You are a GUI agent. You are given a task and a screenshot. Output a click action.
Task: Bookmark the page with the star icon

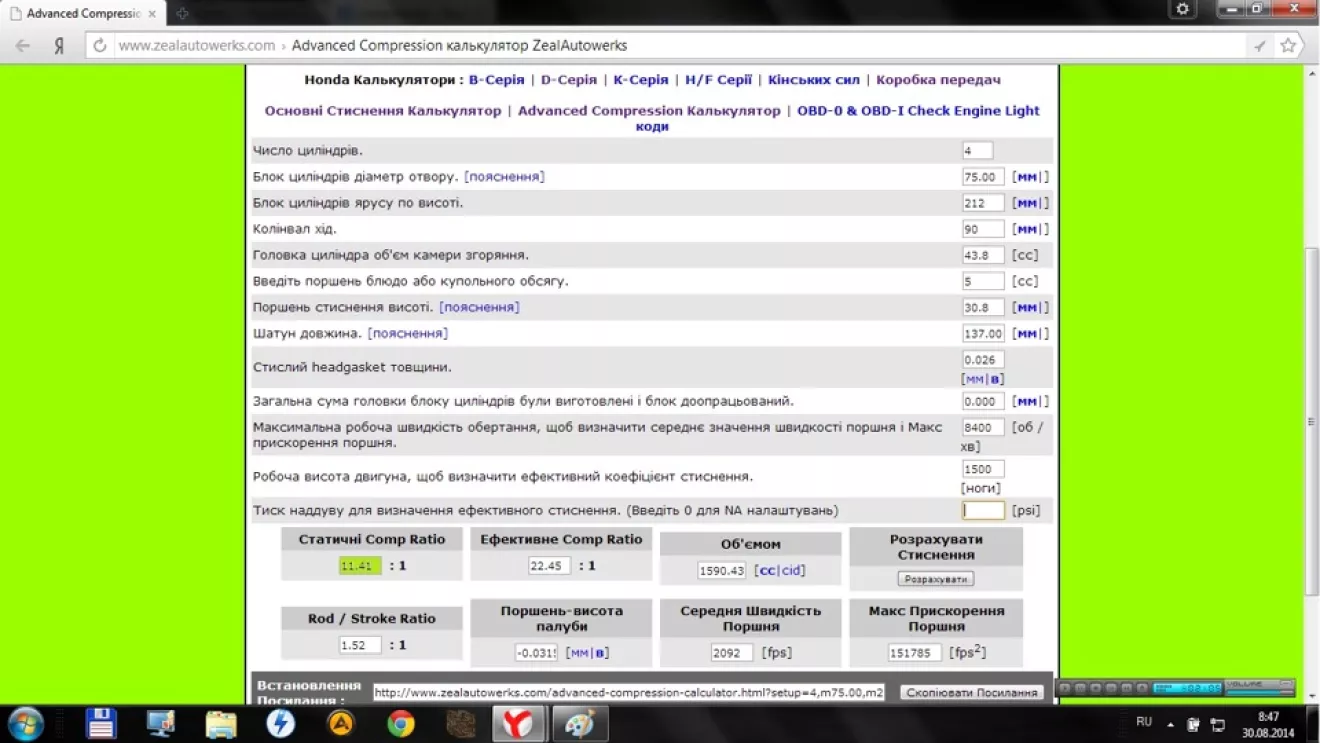(x=1288, y=45)
